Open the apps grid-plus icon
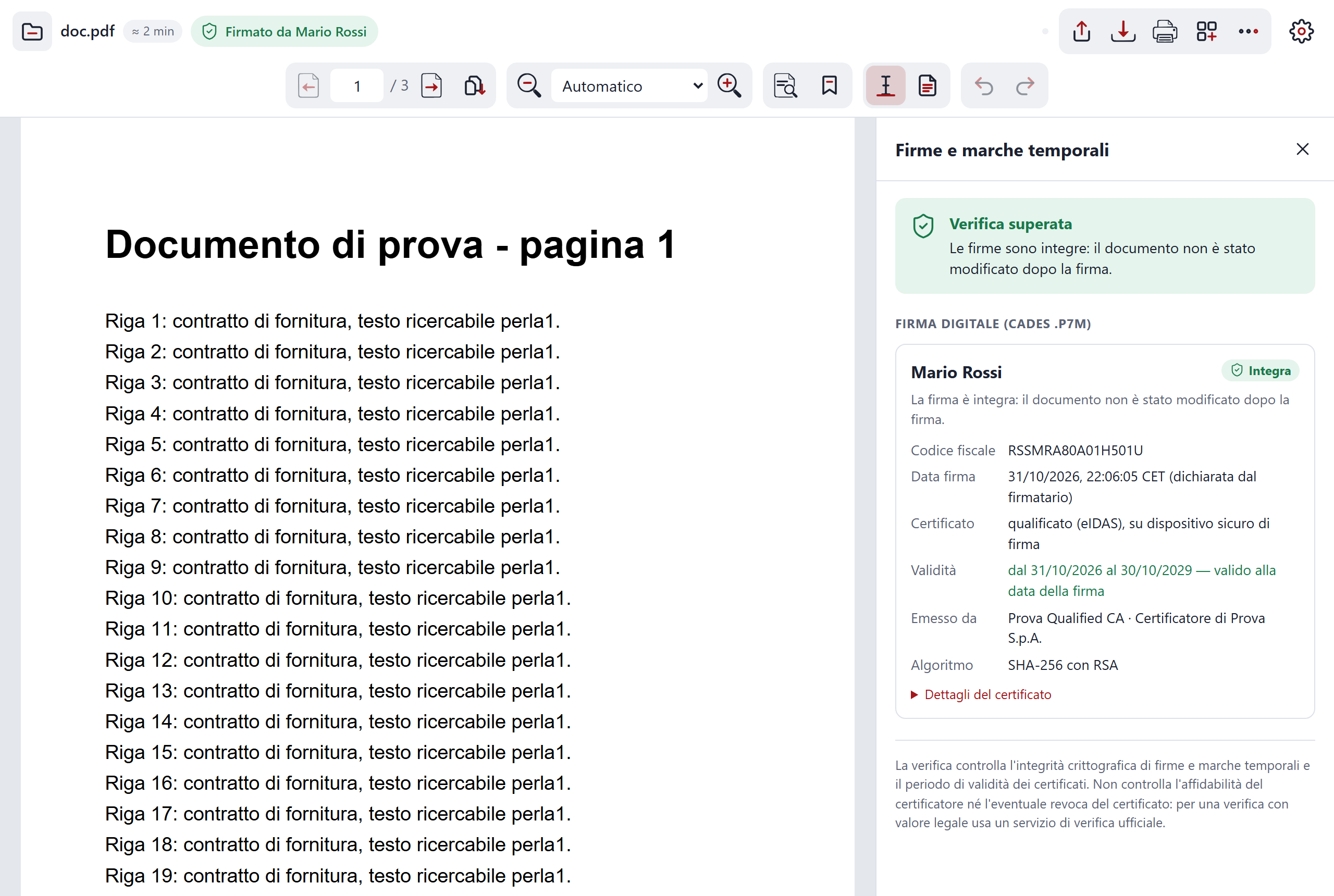Screen dimensions: 1334x896 (x=1206, y=31)
